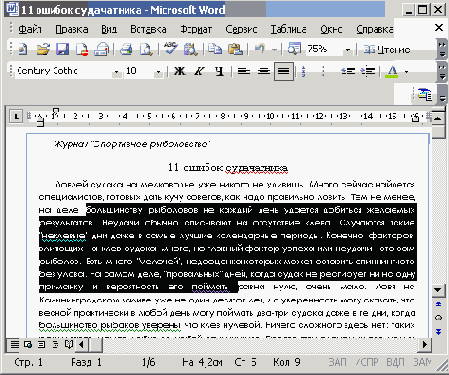Screen dimensions: 449x375
Task: Open a file with the folder icon
Action: click(43, 49)
